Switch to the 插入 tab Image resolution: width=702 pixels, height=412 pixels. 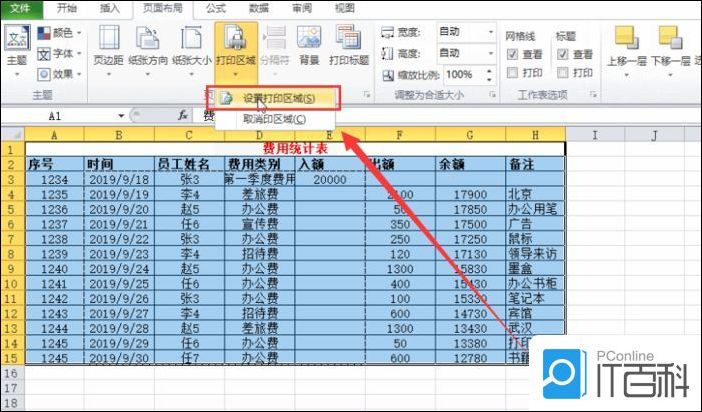pos(110,9)
